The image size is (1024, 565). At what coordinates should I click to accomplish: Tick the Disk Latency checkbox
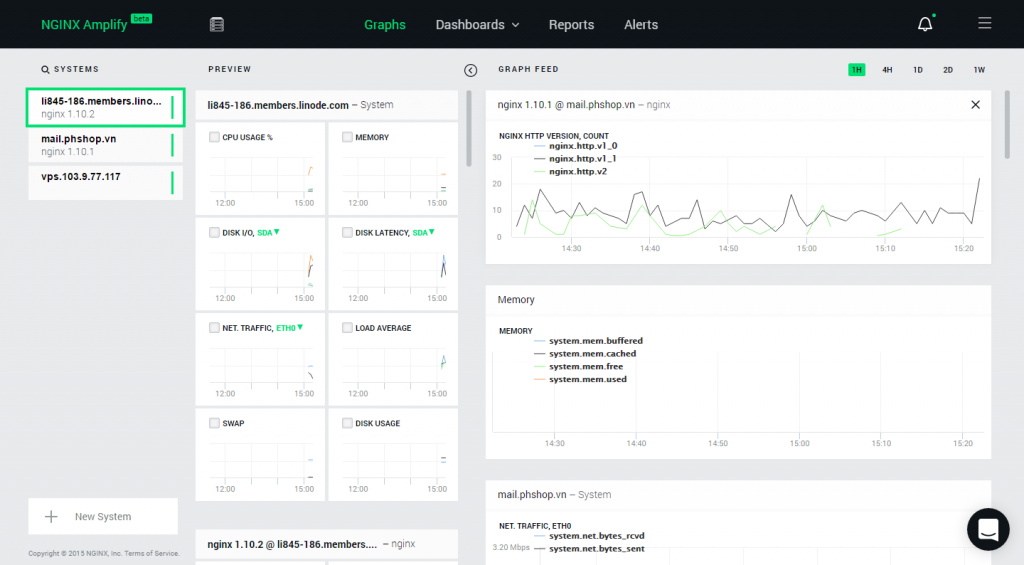point(347,233)
